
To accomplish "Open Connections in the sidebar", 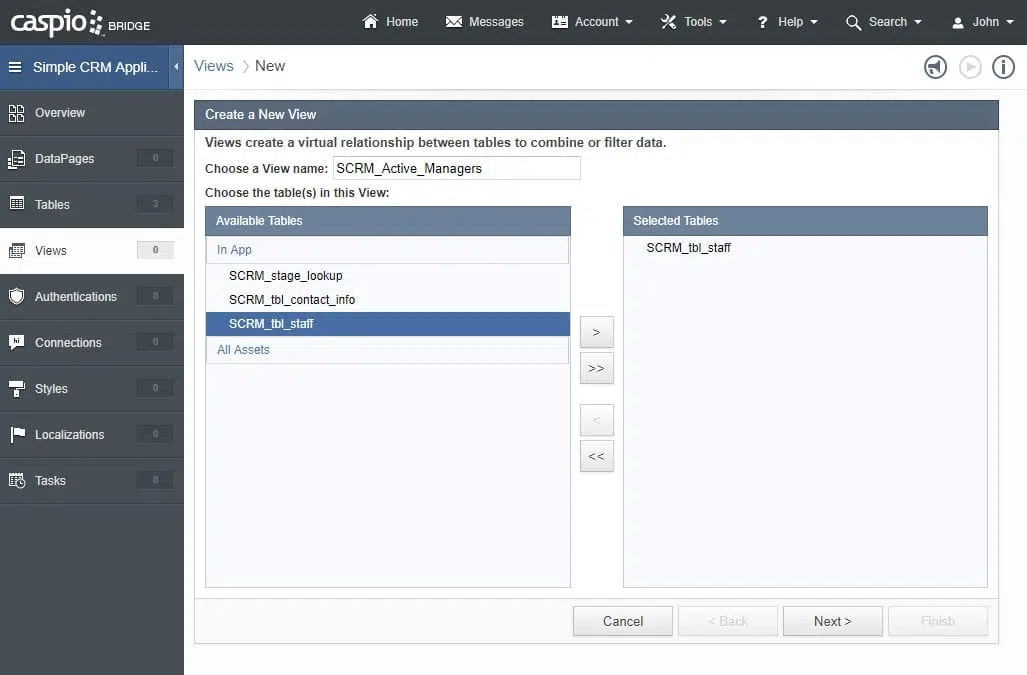I will tap(68, 343).
